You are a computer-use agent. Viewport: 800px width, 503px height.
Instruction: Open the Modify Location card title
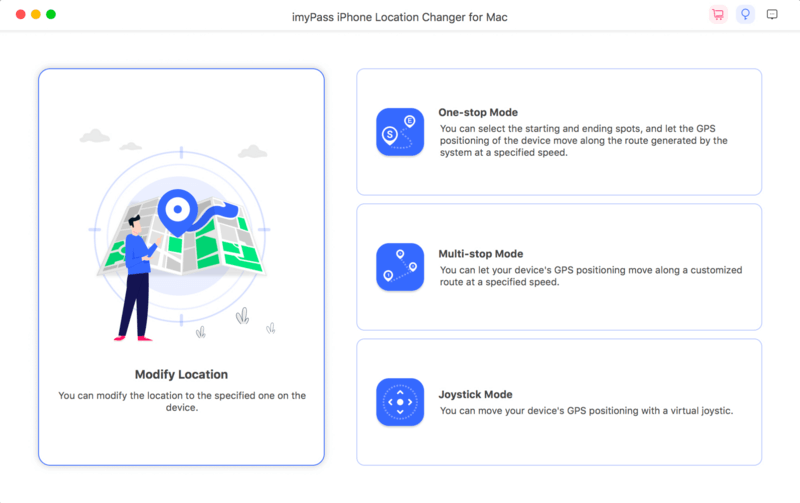click(181, 374)
